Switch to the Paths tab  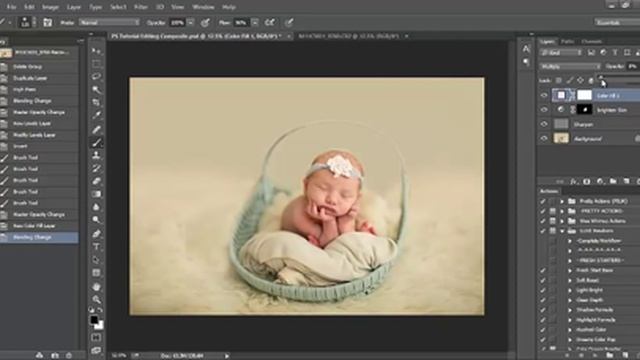(x=567, y=41)
